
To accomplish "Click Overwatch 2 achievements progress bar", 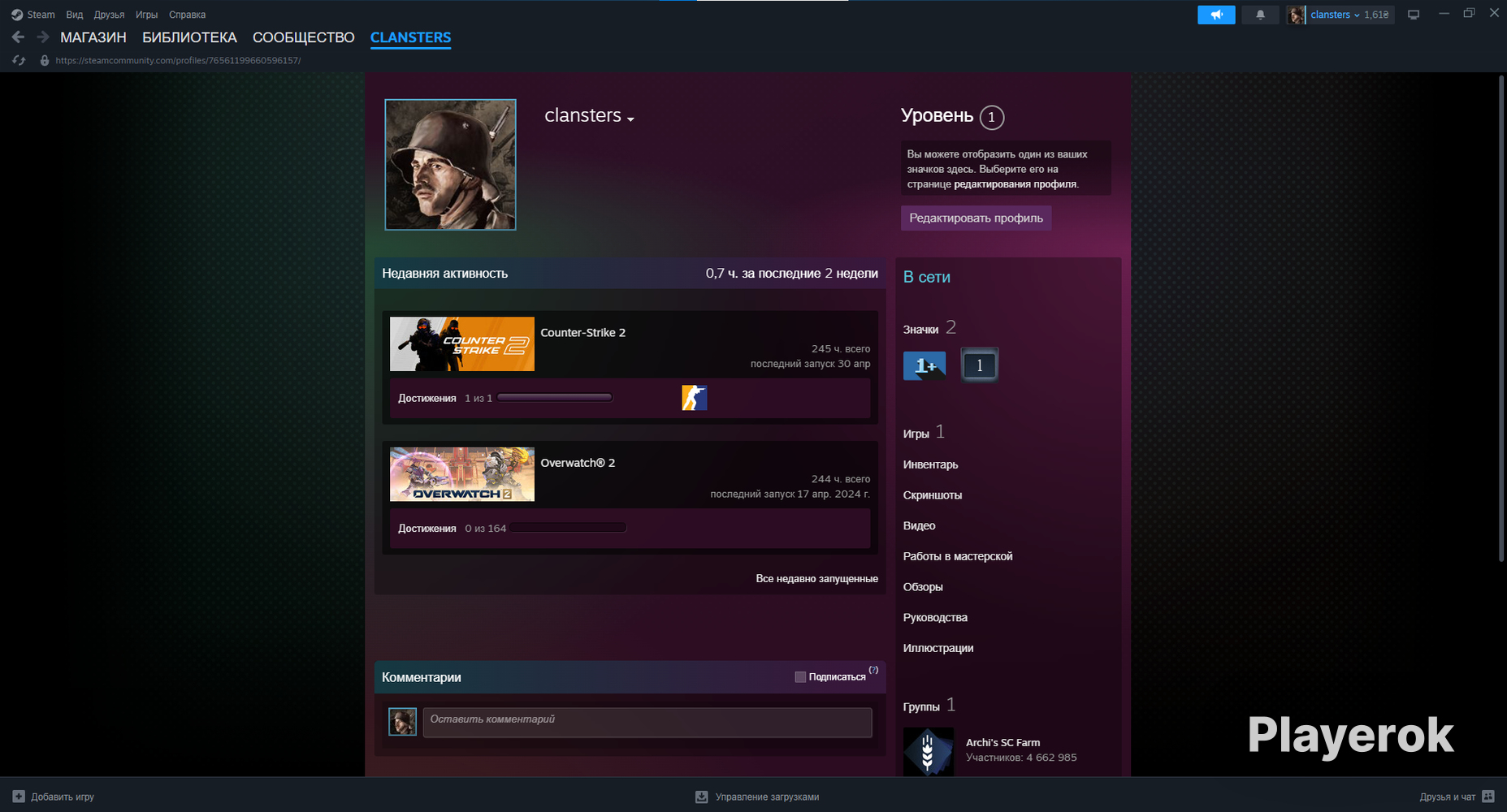I will tap(569, 528).
